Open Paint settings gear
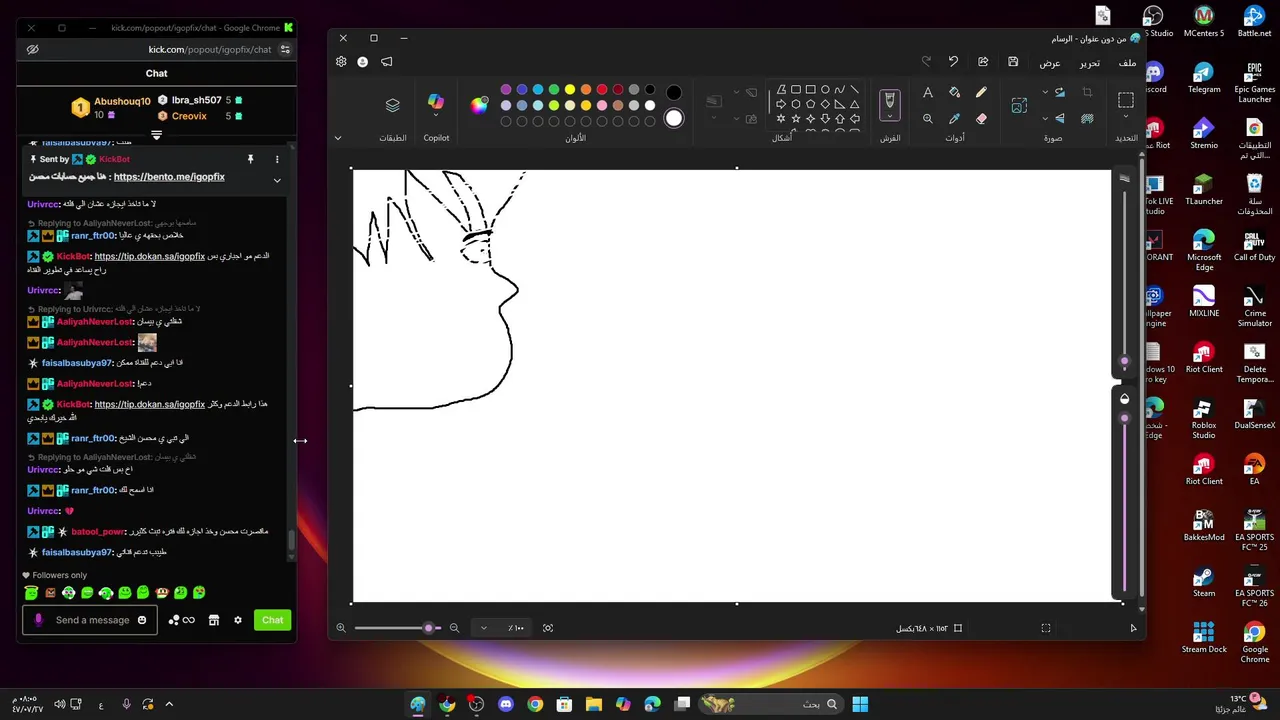 pyautogui.click(x=341, y=62)
